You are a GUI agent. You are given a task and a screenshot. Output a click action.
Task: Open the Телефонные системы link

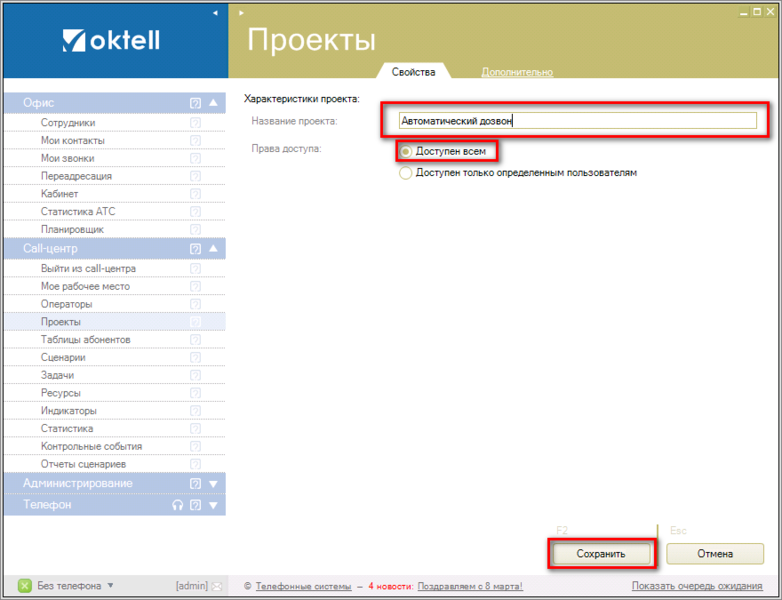click(x=303, y=587)
